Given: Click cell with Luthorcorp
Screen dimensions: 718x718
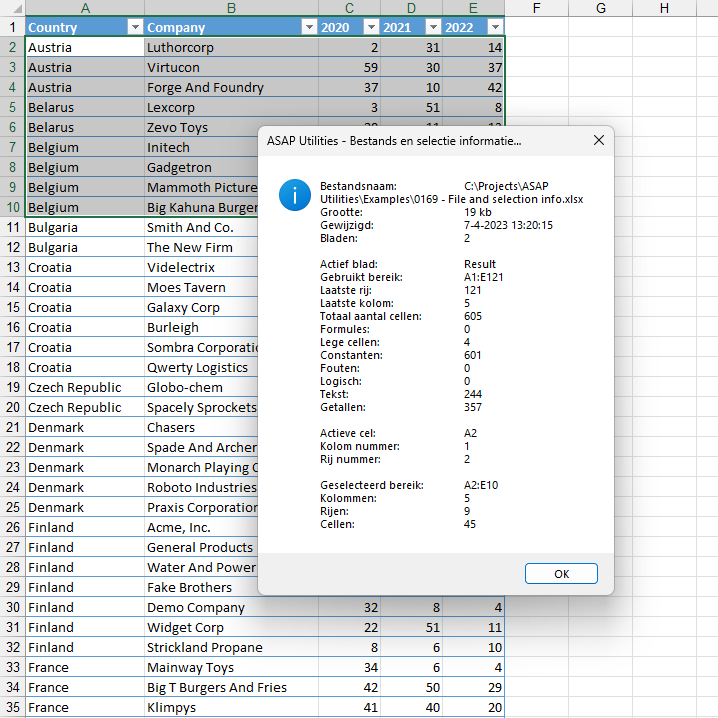Looking at the screenshot, I should click(231, 47).
